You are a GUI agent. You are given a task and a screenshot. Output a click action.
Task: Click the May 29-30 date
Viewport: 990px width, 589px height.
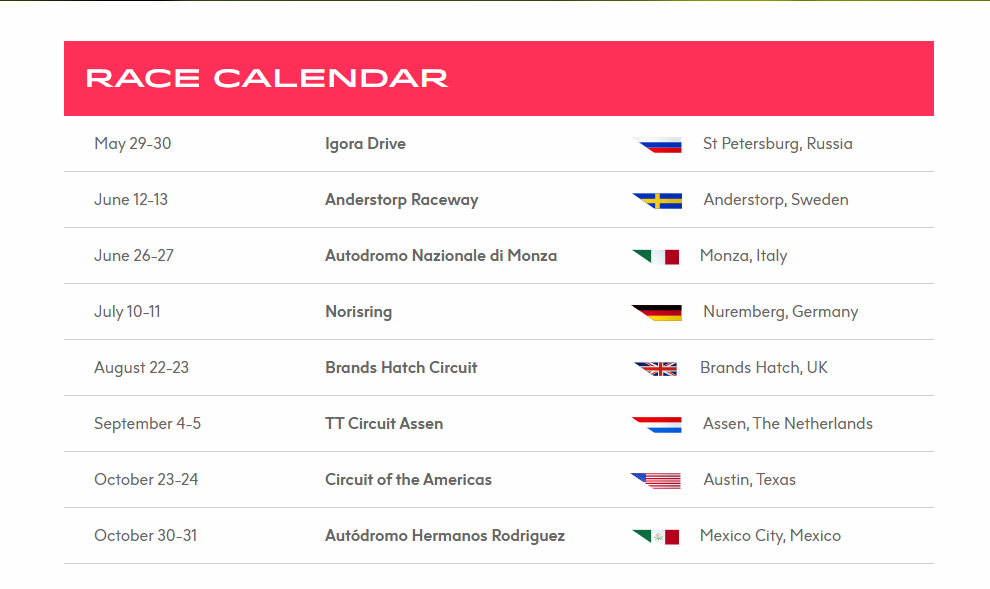(x=133, y=144)
